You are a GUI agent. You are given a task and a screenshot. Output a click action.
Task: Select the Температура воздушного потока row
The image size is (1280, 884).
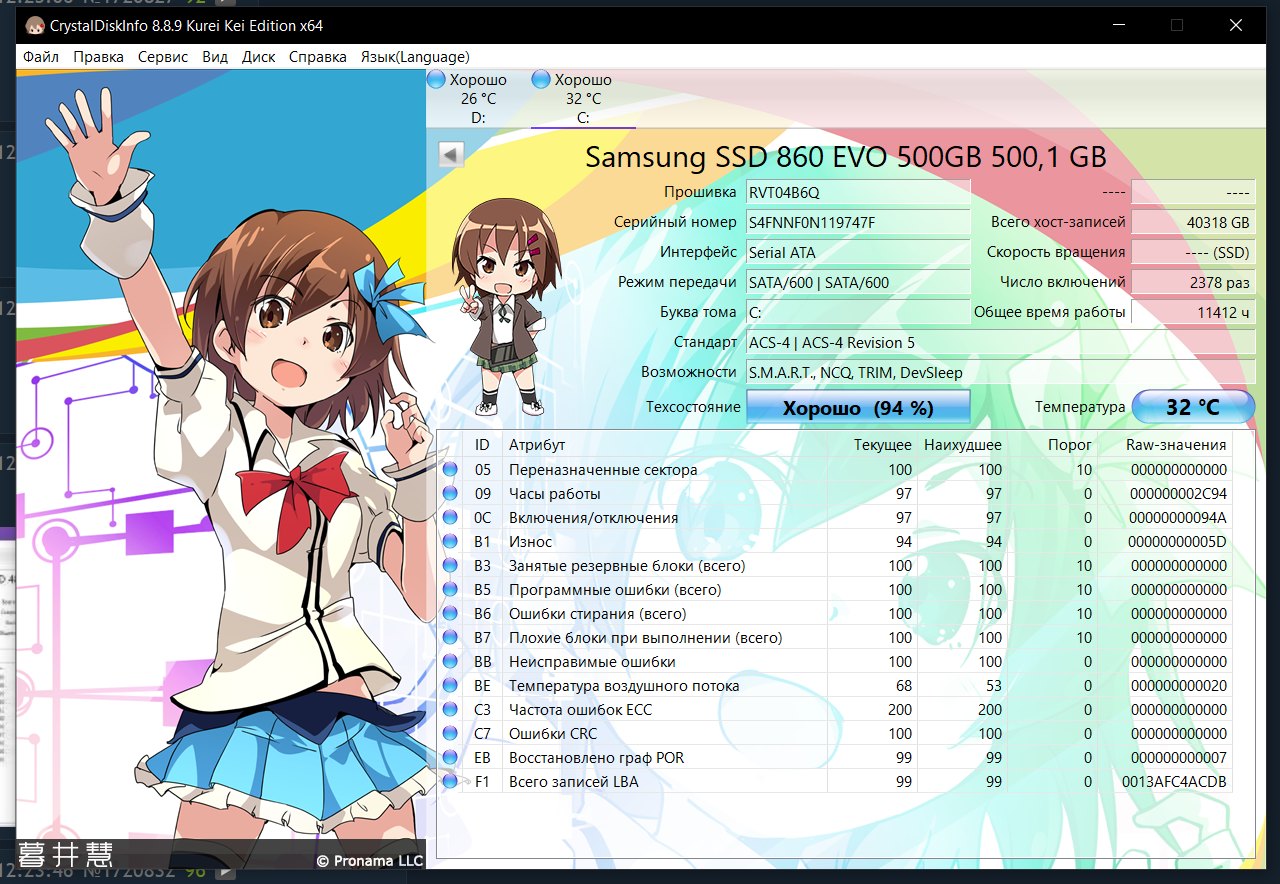coord(836,686)
